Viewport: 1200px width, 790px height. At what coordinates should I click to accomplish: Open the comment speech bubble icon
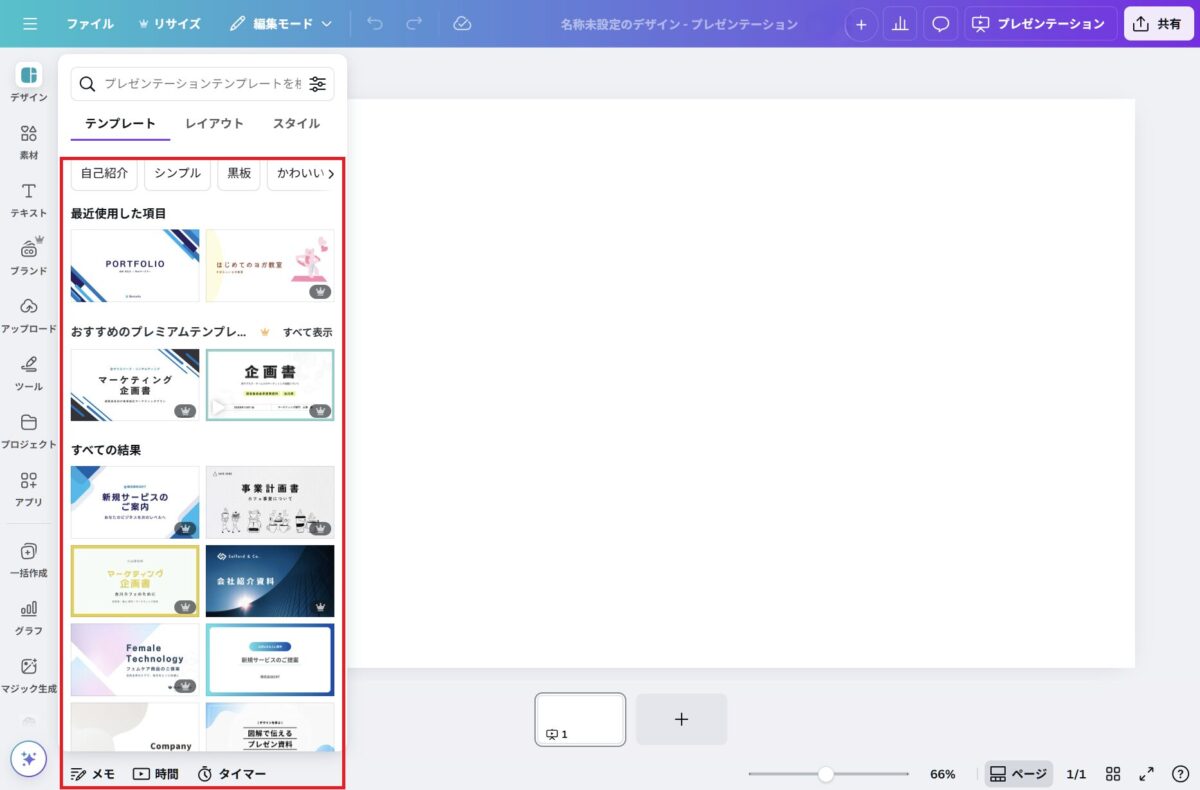click(x=941, y=24)
